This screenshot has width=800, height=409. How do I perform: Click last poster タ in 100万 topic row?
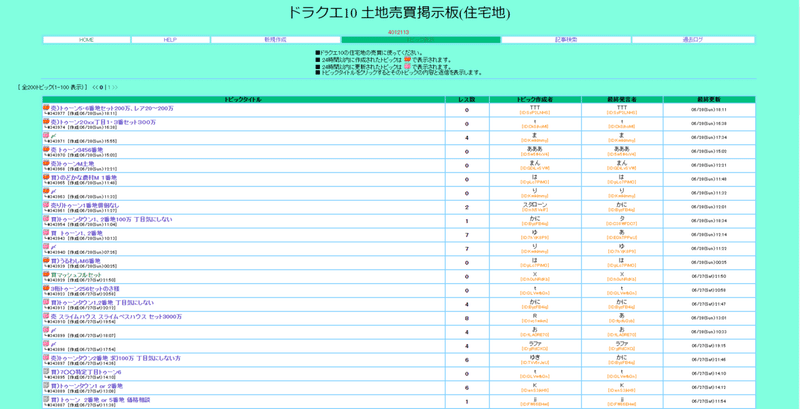(x=622, y=218)
